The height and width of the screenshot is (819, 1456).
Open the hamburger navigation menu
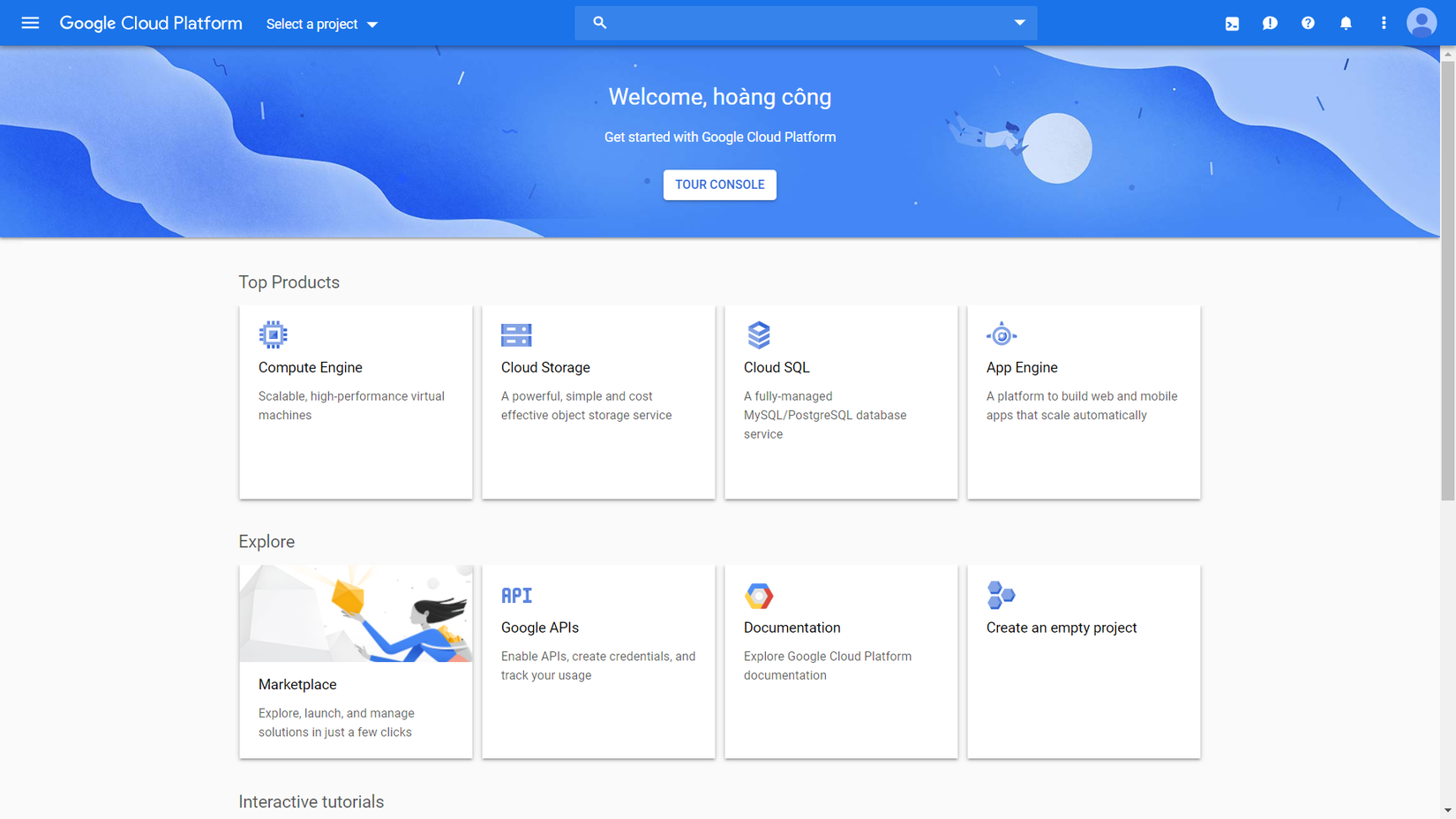[x=30, y=23]
